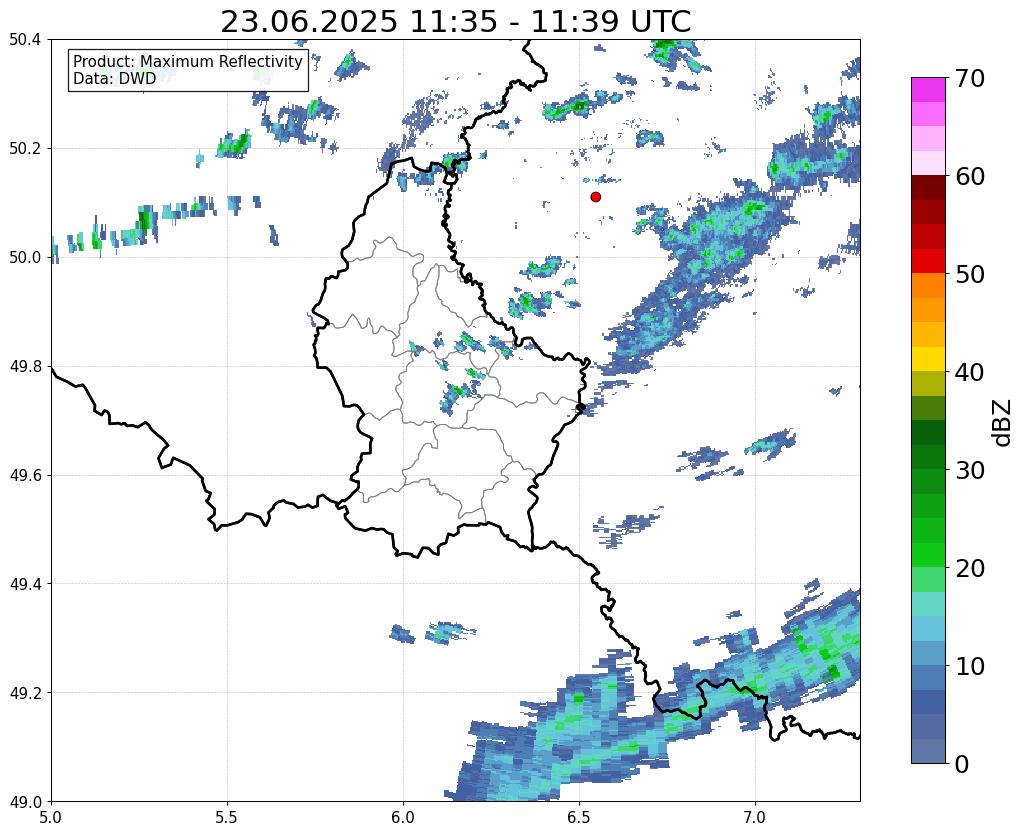Click the latitude tick label 50.0
Image resolution: width=1023 pixels, height=834 pixels.
click(25, 258)
